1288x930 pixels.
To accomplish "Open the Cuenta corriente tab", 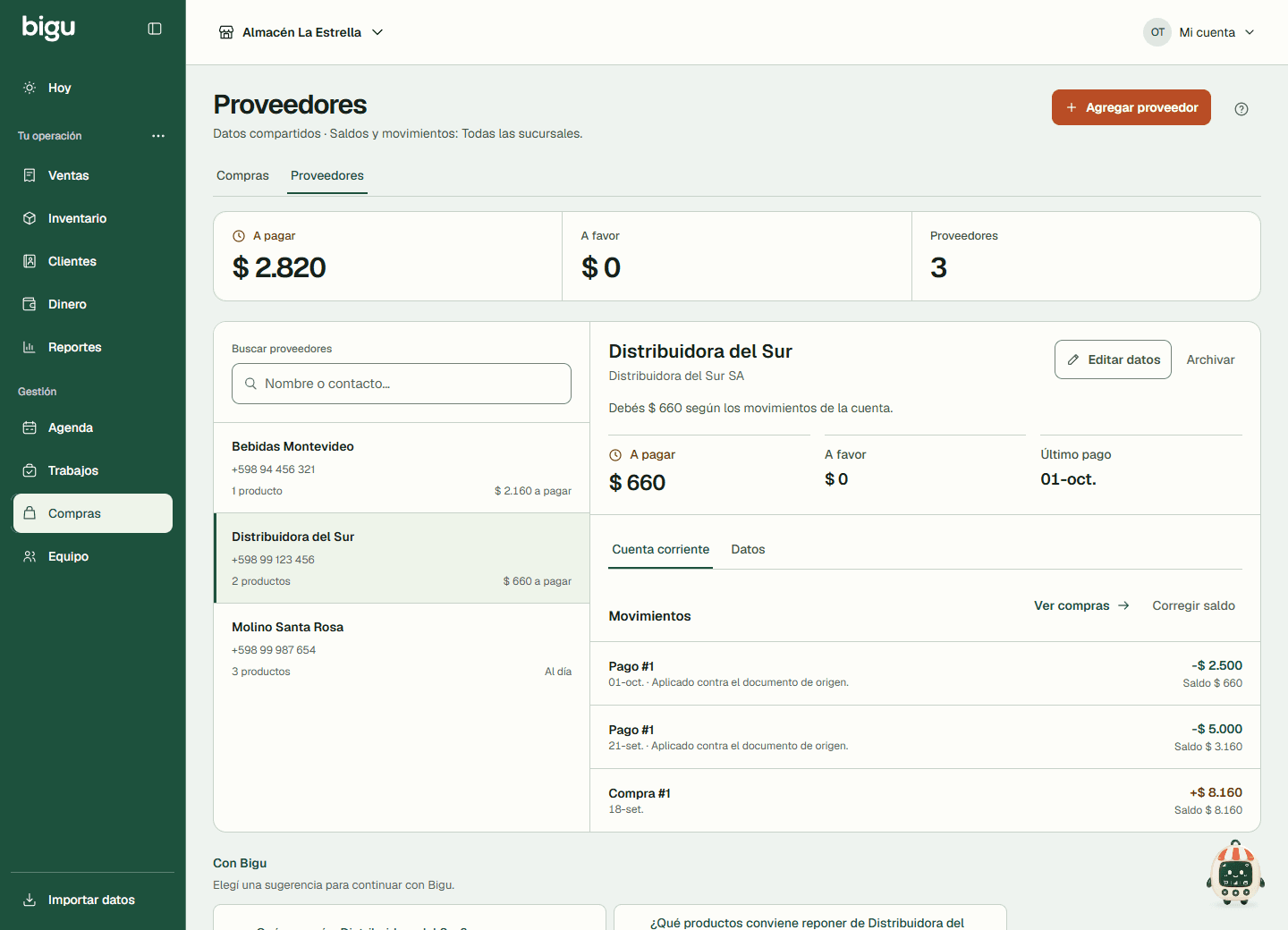I will click(661, 549).
